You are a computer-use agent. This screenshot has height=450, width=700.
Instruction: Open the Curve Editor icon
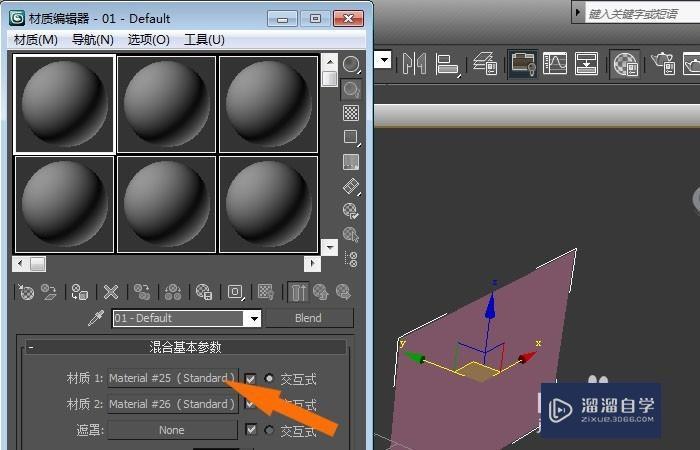[555, 63]
